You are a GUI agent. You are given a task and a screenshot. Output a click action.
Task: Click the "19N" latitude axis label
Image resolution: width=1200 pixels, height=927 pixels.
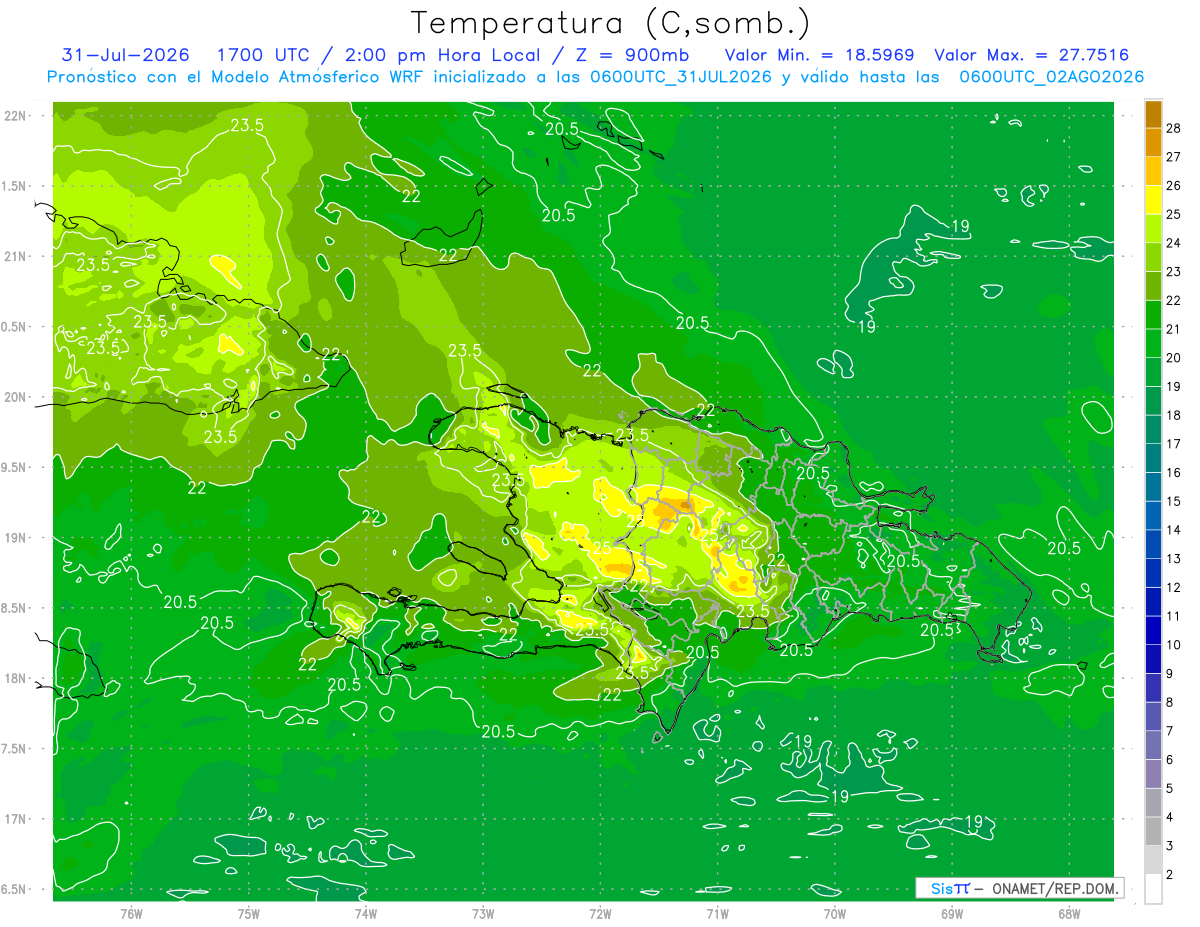pos(15,538)
